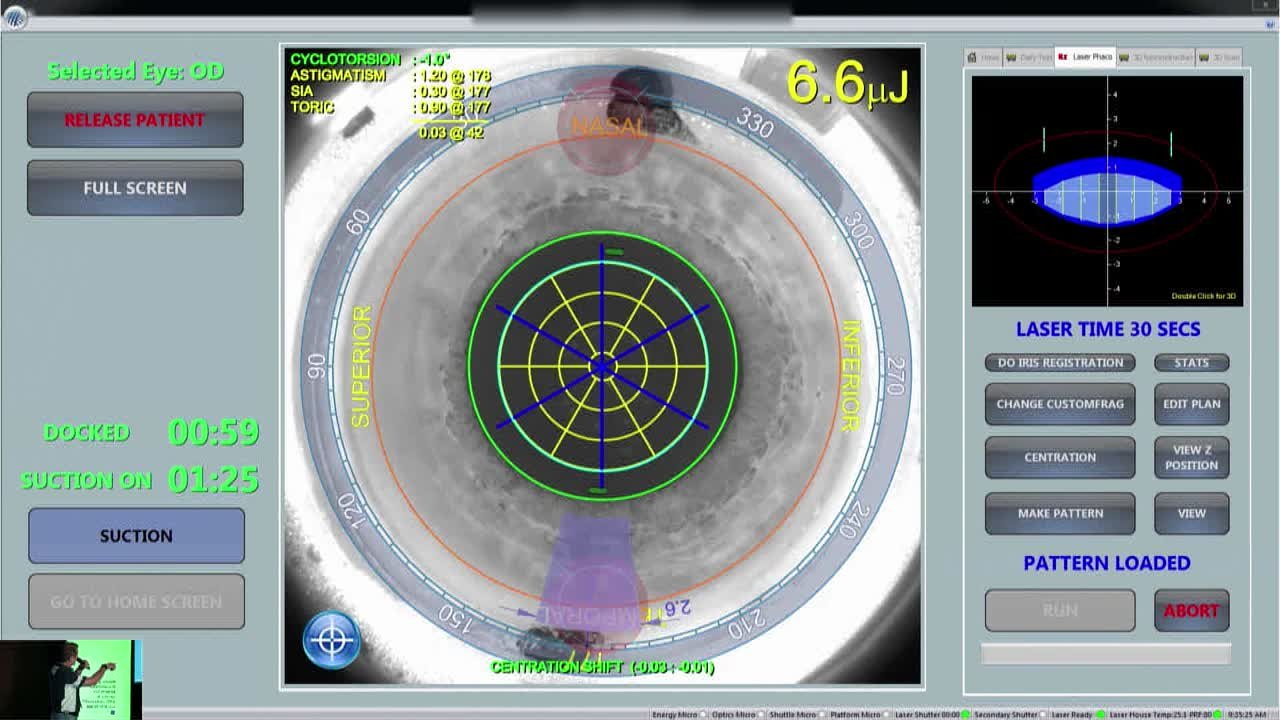Click the laser progress bar below RUN
The width and height of the screenshot is (1280, 720).
click(1106, 654)
